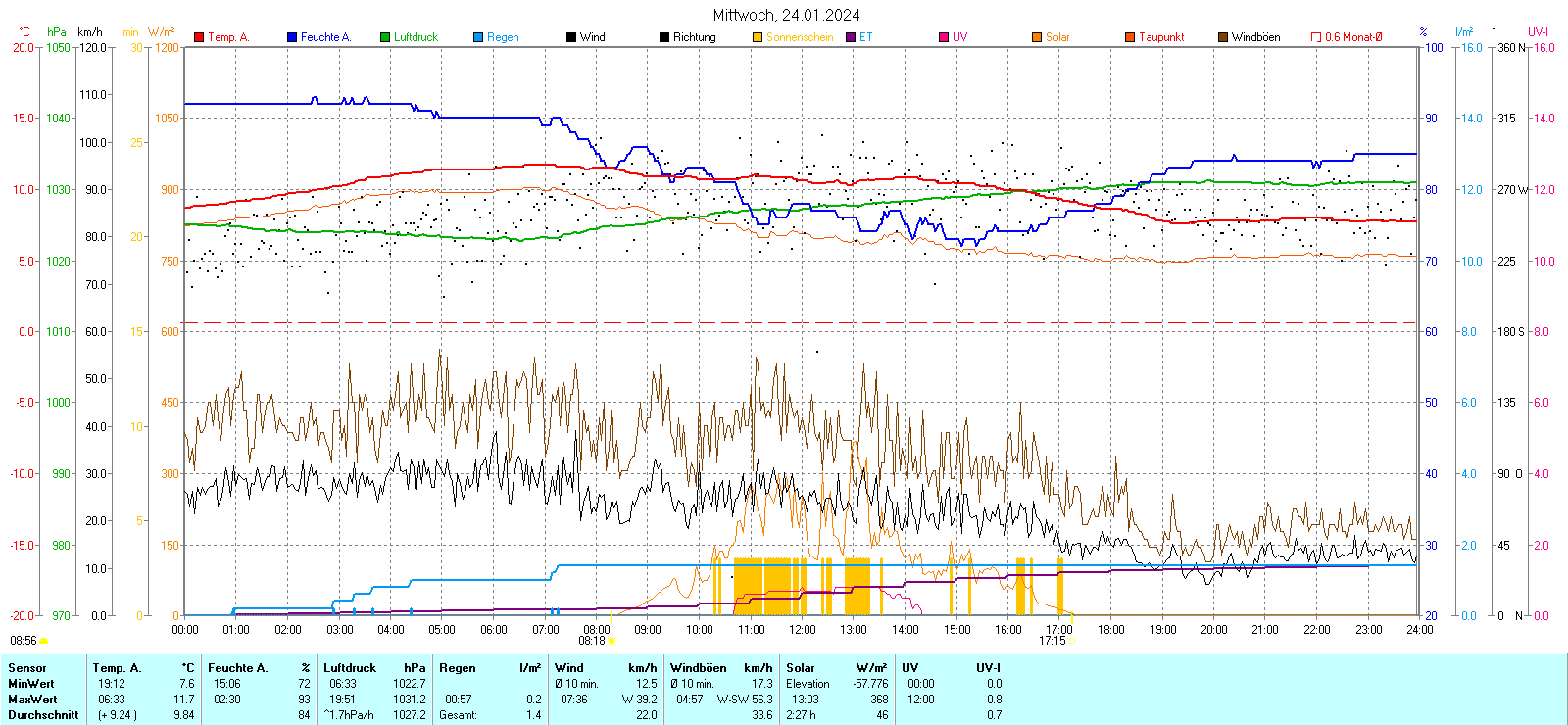Click the red Temp. A. legend swatch
Image resolution: width=1568 pixels, height=725 pixels.
(200, 37)
